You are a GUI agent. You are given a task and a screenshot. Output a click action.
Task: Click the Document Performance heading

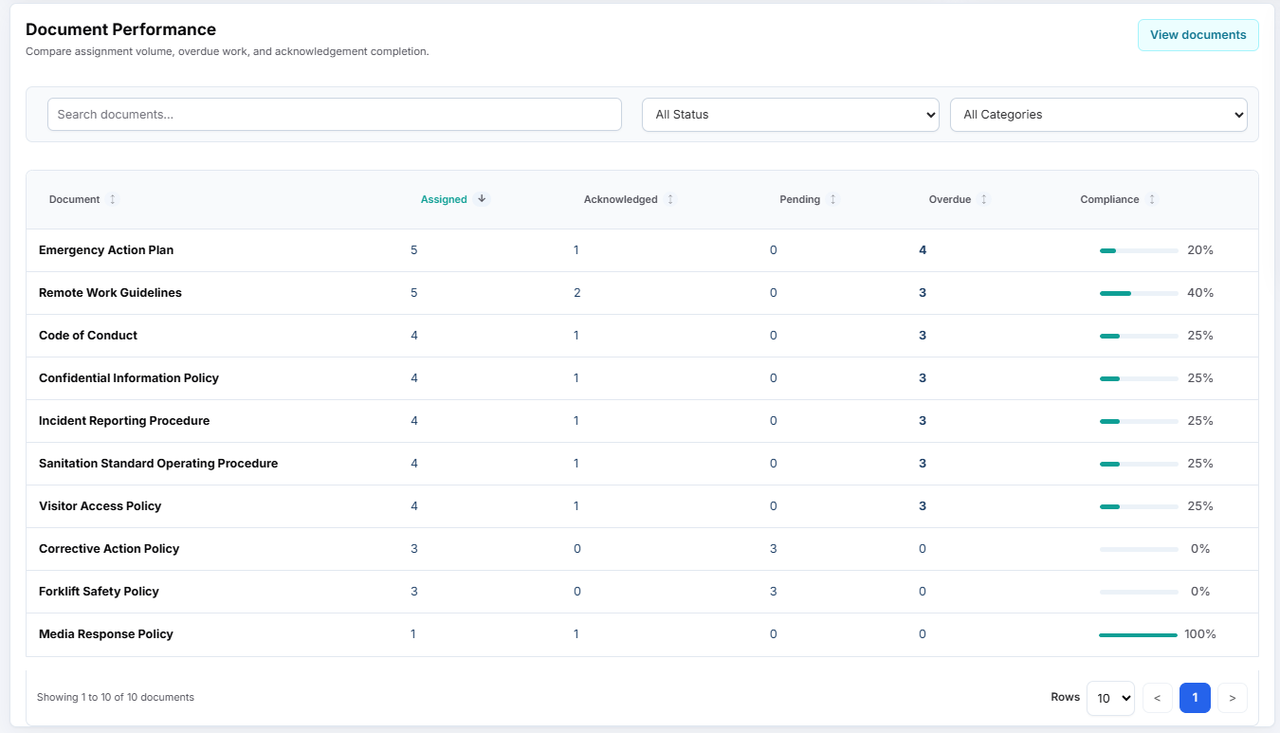121,30
